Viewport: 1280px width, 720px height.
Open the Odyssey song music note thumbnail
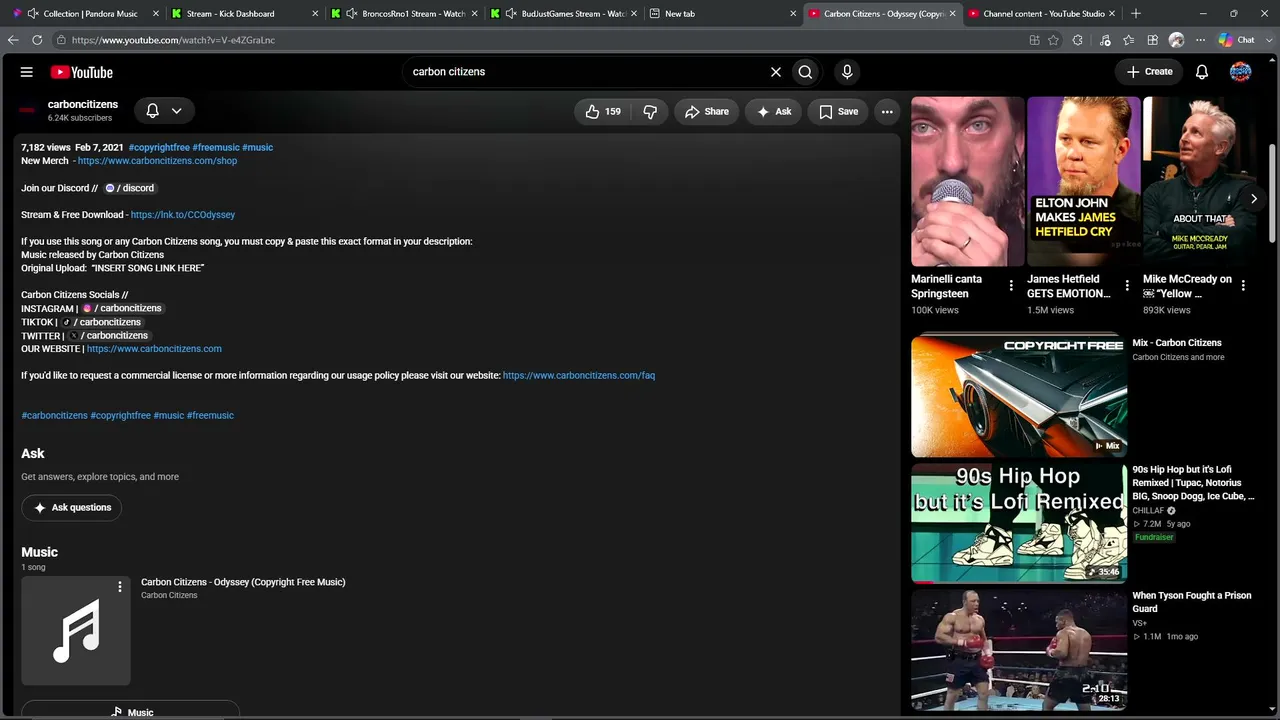click(x=76, y=631)
